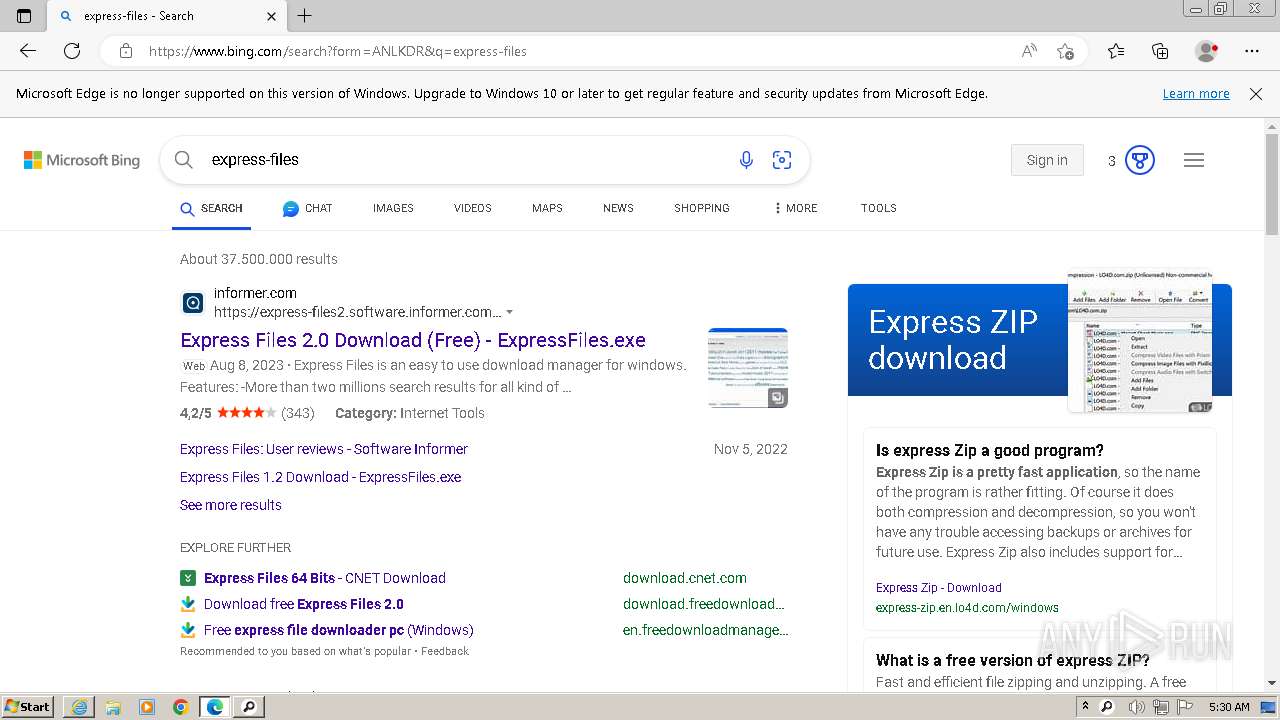Screen dimensions: 1280x720
Task: Open the Learn more link
Action: (x=1196, y=94)
